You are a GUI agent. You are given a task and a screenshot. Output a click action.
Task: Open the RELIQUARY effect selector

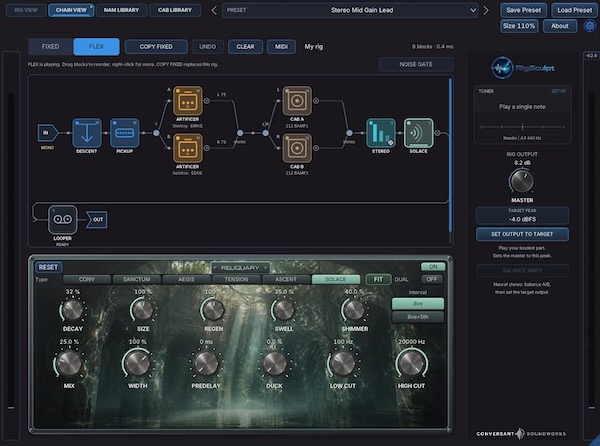pyautogui.click(x=240, y=268)
